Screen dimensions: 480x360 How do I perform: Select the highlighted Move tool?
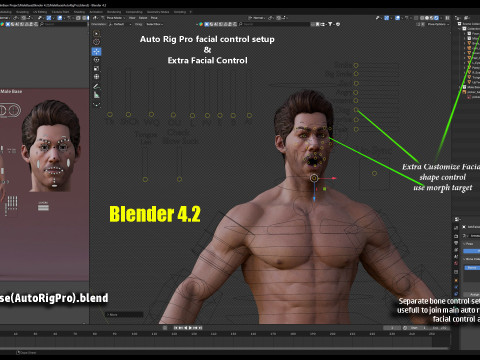tap(96, 51)
